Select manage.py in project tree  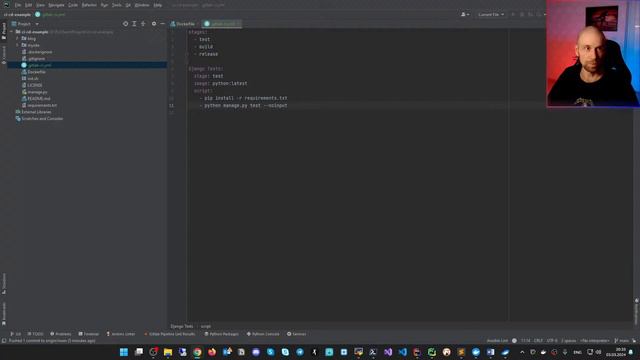(x=37, y=92)
